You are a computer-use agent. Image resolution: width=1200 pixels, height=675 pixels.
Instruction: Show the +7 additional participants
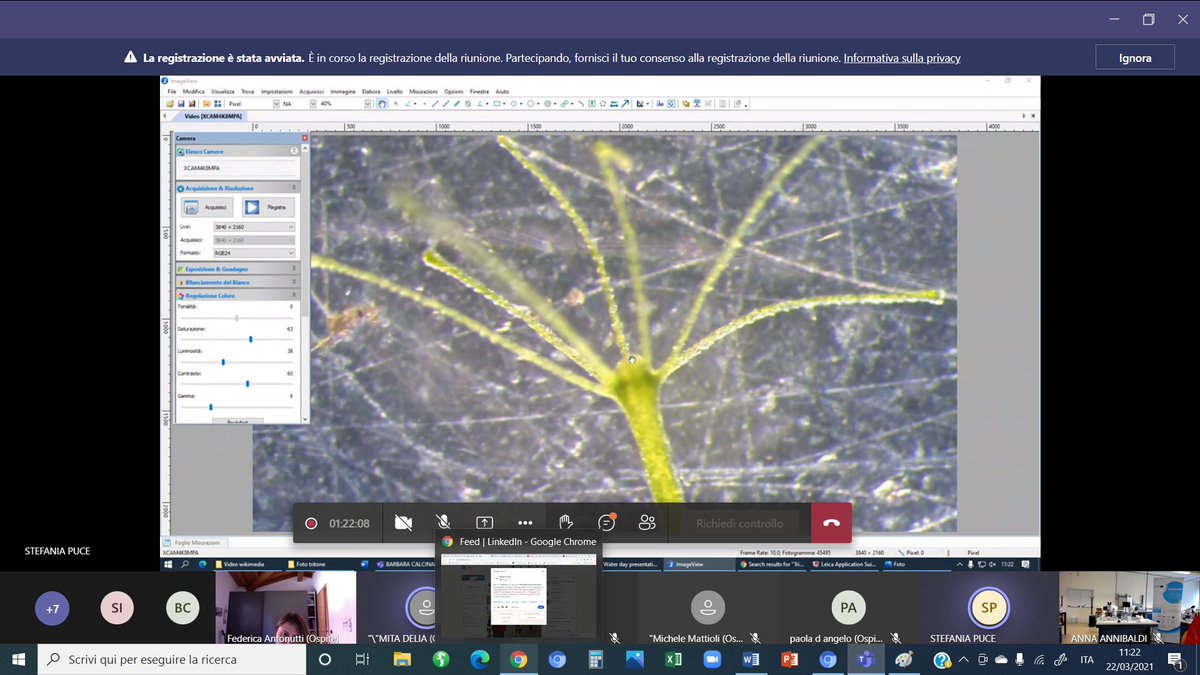53,608
